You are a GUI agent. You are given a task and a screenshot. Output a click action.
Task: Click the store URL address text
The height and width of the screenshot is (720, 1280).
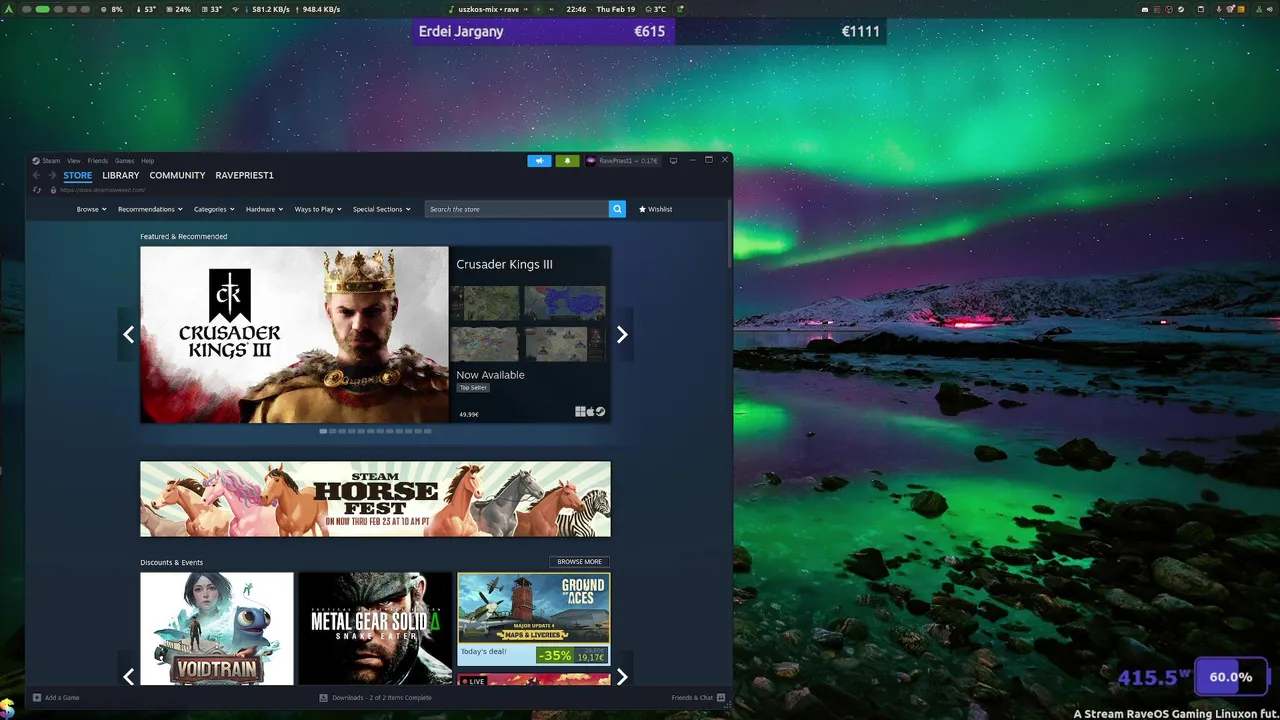tap(102, 190)
